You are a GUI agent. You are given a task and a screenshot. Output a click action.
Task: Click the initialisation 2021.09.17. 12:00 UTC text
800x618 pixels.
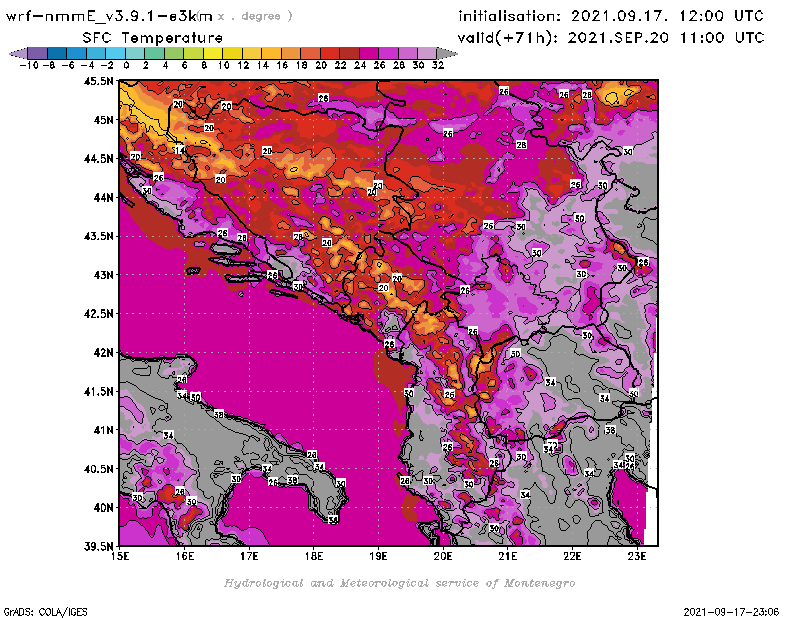611,16
